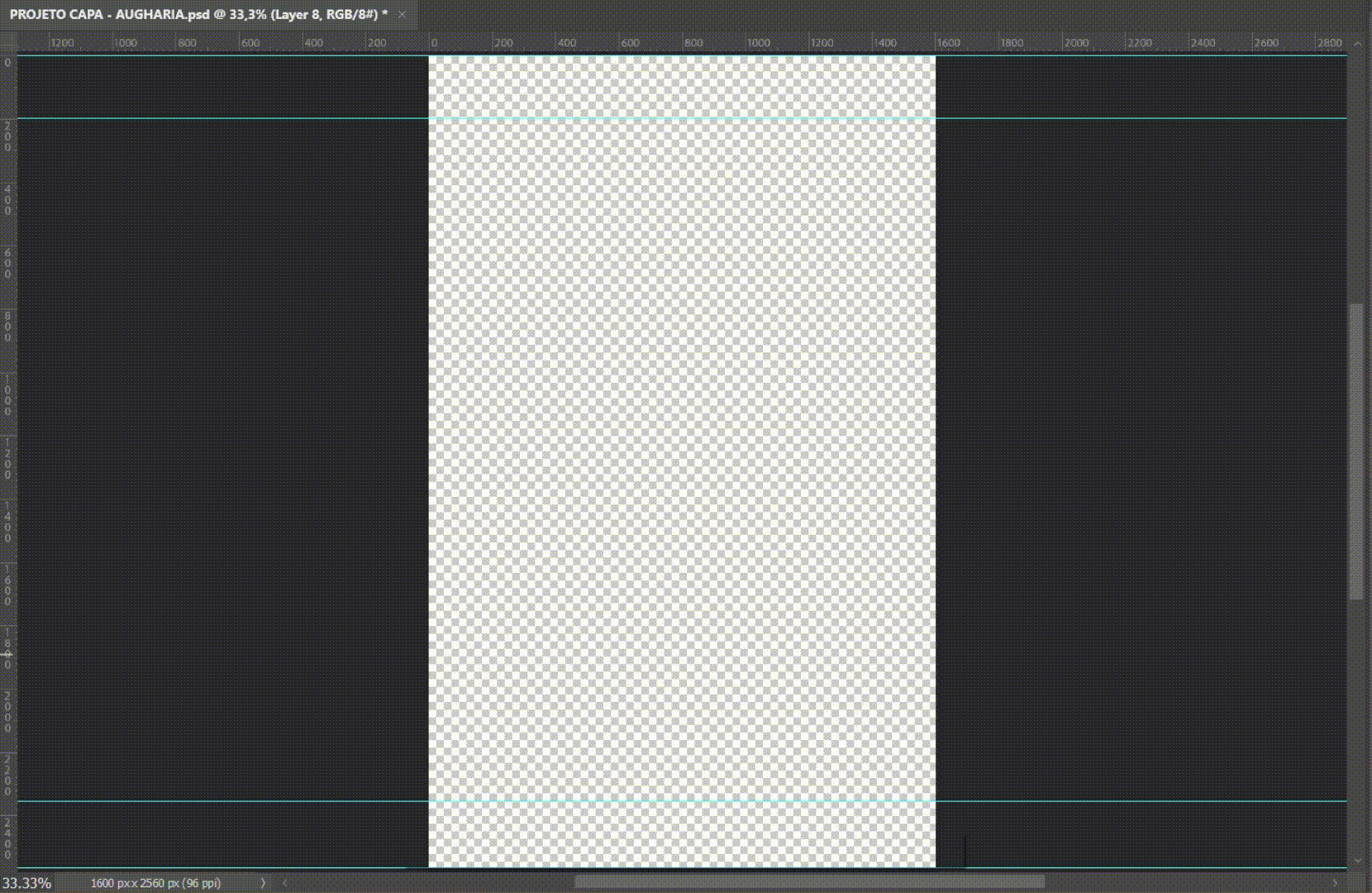Click the ruler origin corner box

[8, 42]
